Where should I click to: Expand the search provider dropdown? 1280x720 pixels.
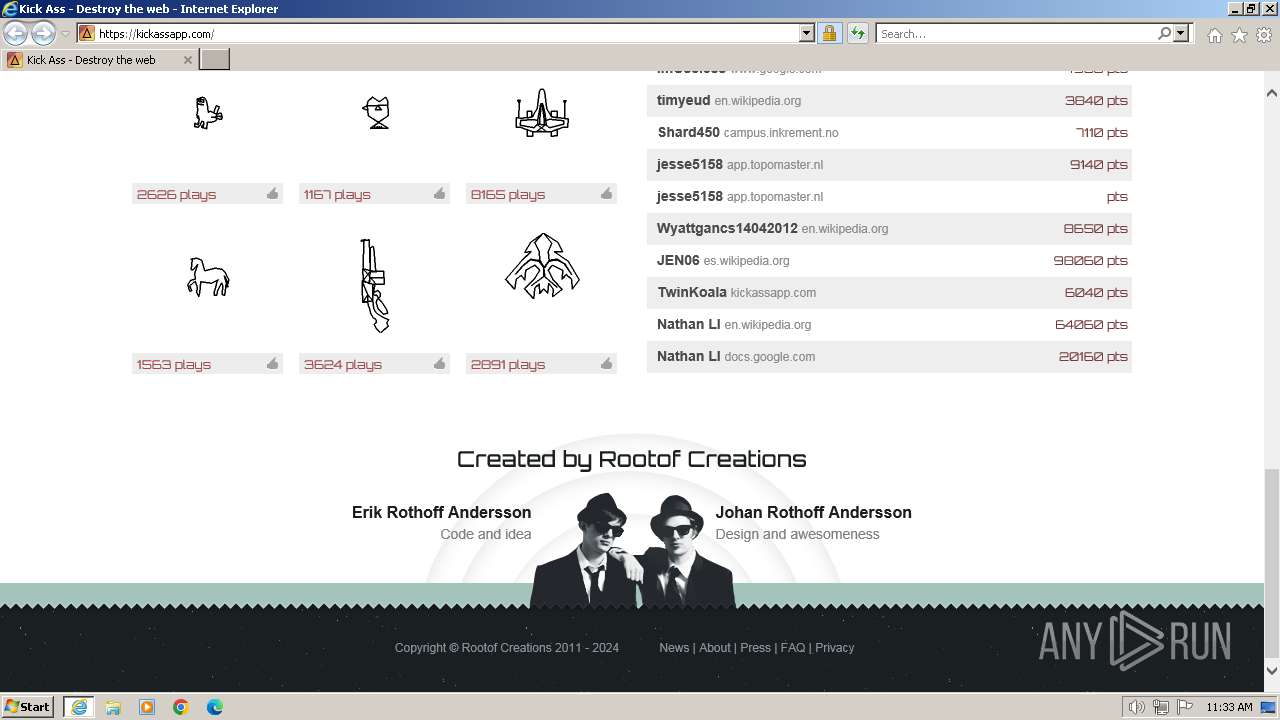[1181, 33]
